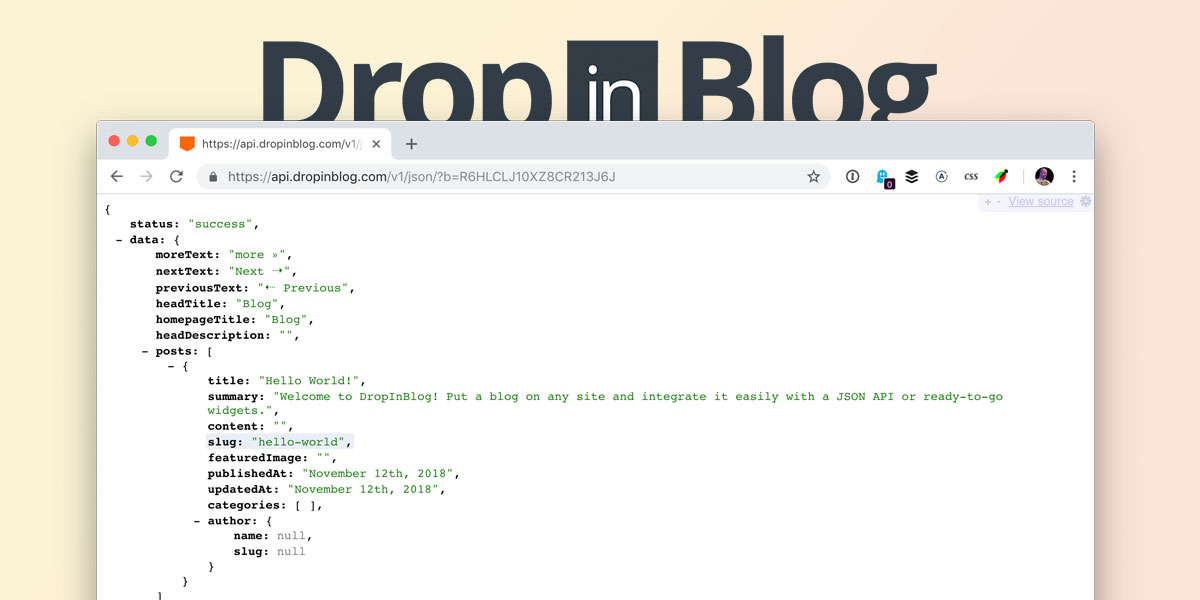Click the content key
Viewport: 1200px width, 600px height.
pyautogui.click(x=236, y=426)
